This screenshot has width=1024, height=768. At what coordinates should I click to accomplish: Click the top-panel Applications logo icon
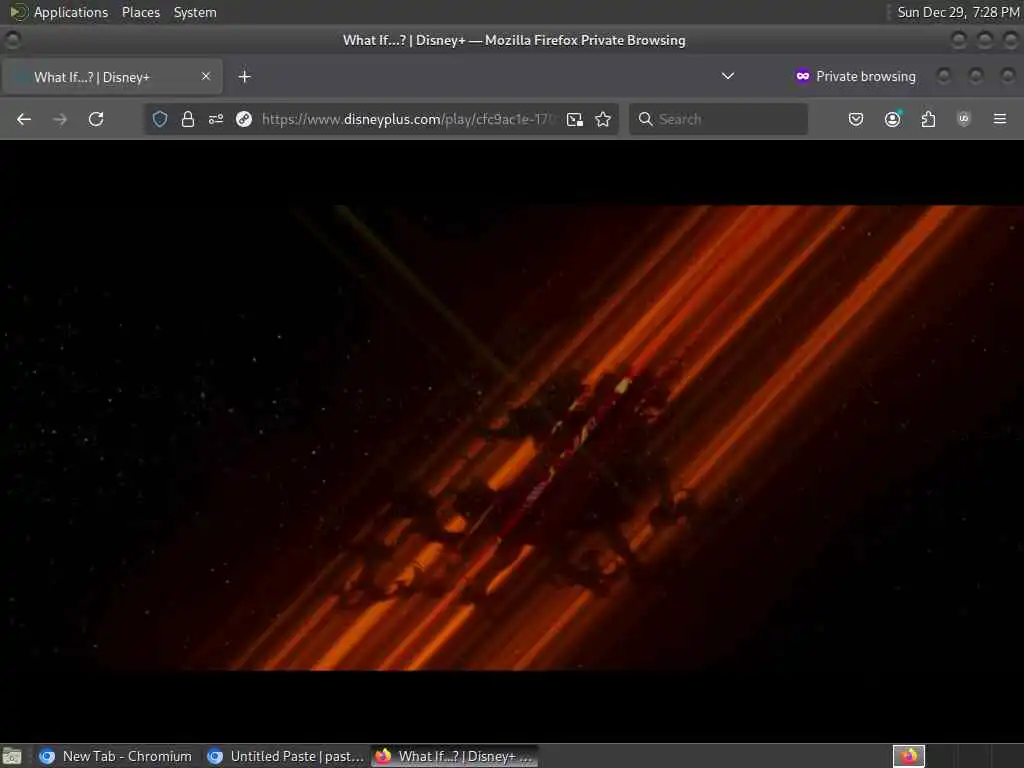(18, 12)
